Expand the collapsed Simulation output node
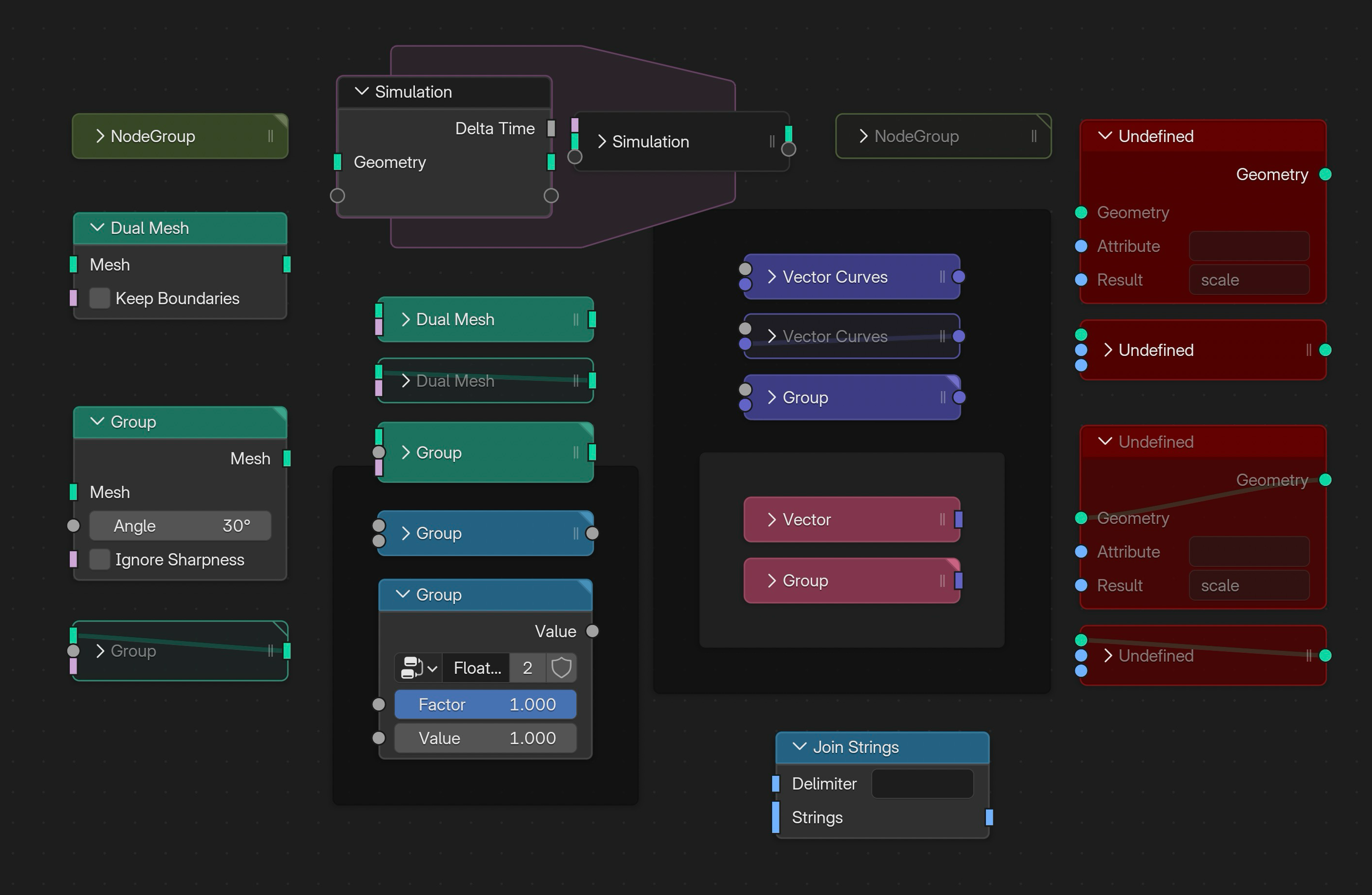Image resolution: width=1372 pixels, height=895 pixels. 601,141
